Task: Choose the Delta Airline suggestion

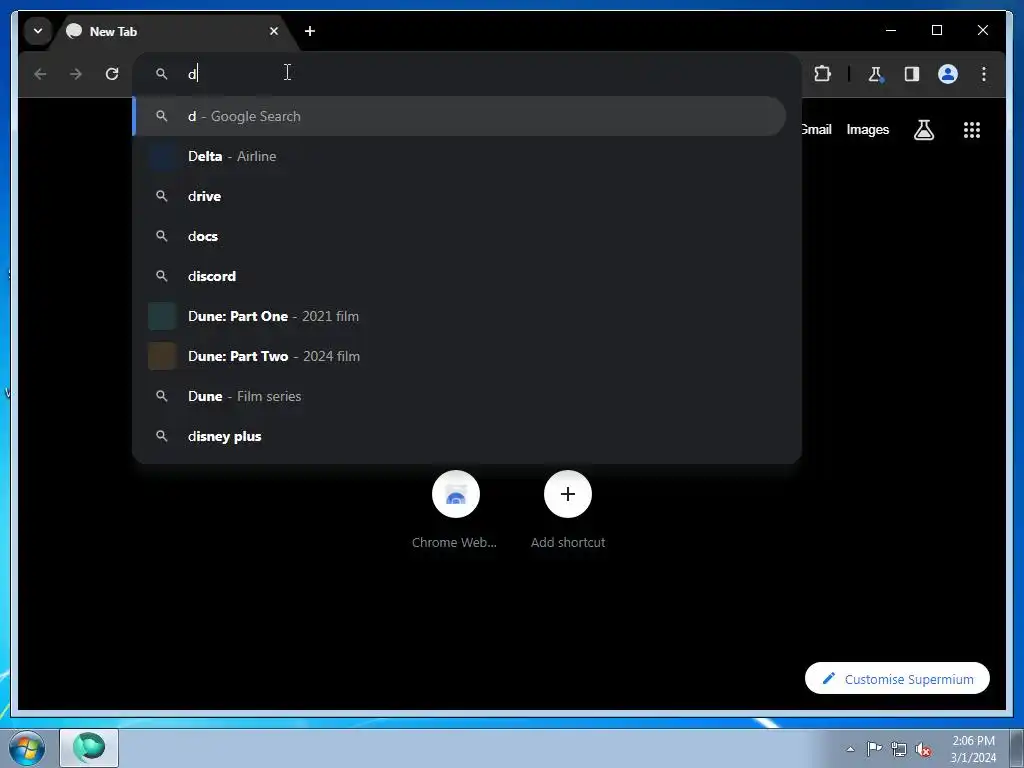Action: tap(459, 156)
